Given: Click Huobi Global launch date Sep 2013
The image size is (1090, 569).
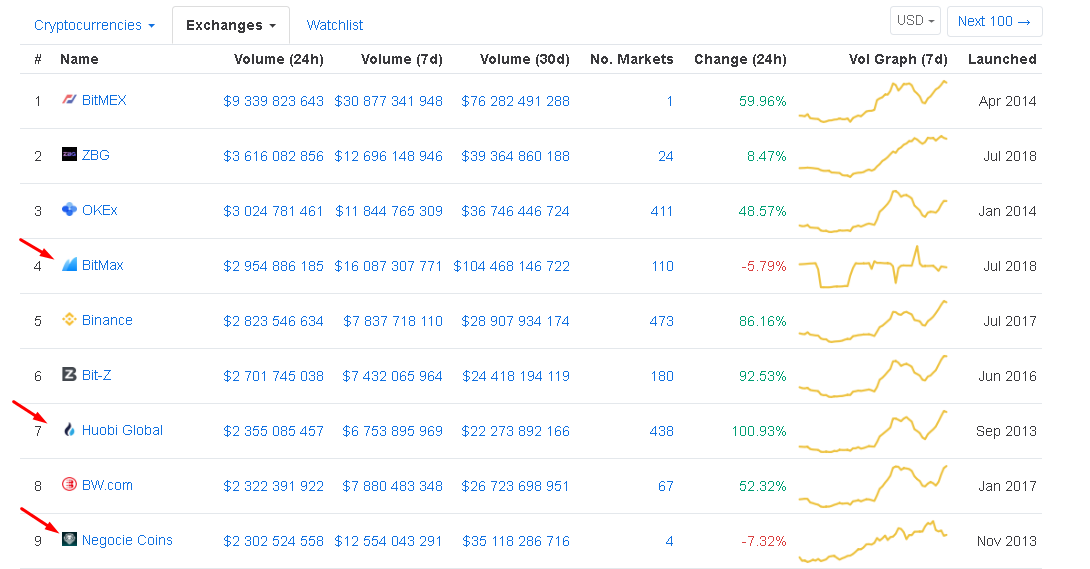Looking at the screenshot, I should [1006, 431].
